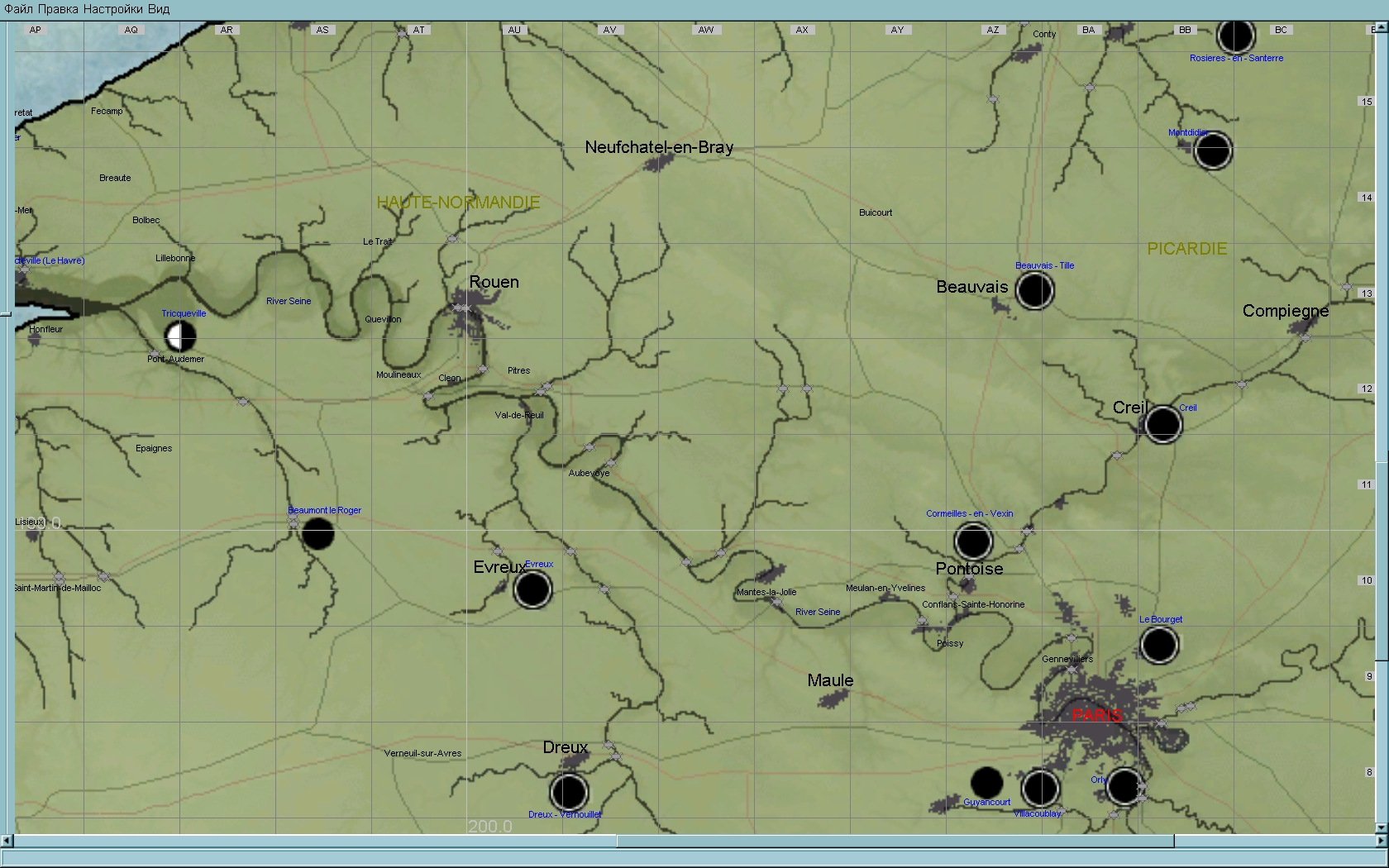1389x868 pixels.
Task: Click the Epaignes town label
Action: point(154,448)
